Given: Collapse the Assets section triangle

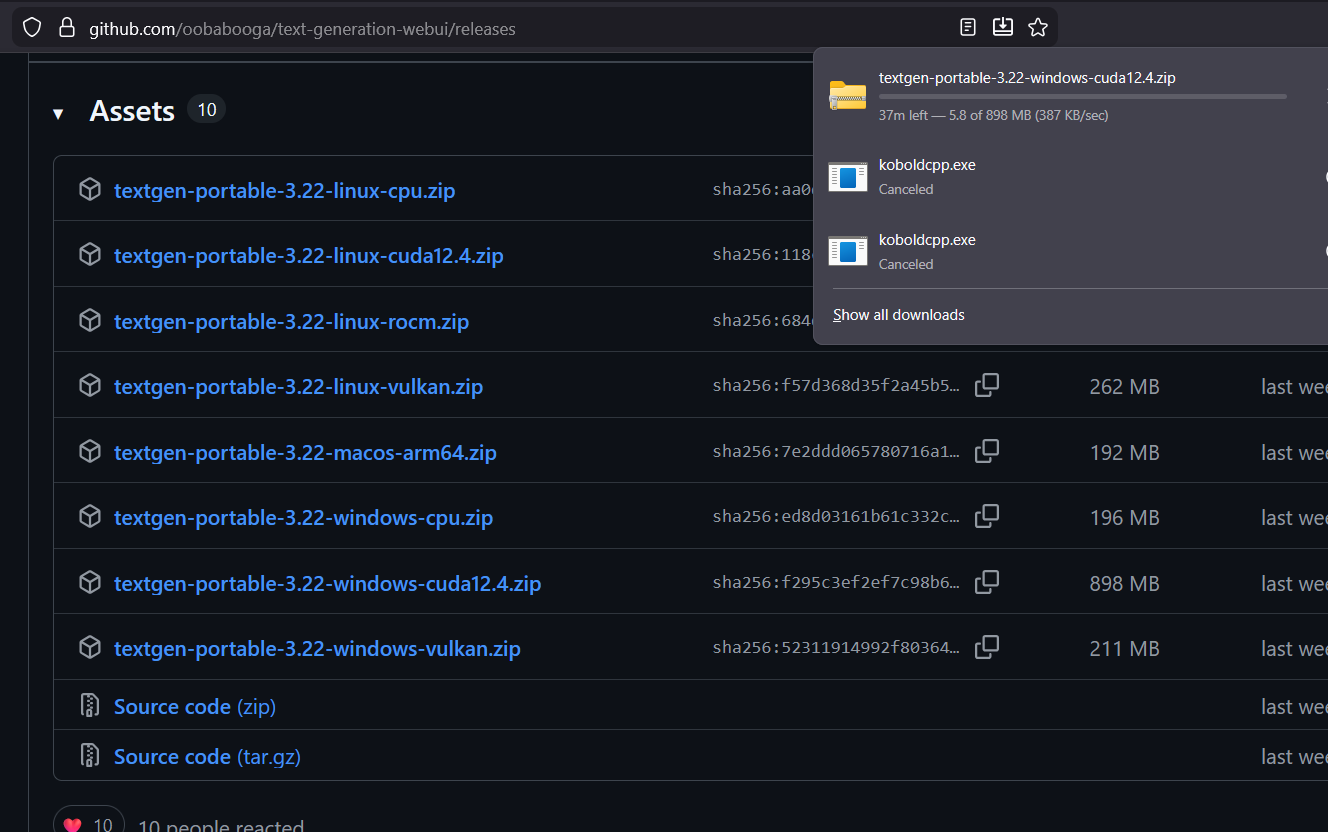Looking at the screenshot, I should [58, 114].
